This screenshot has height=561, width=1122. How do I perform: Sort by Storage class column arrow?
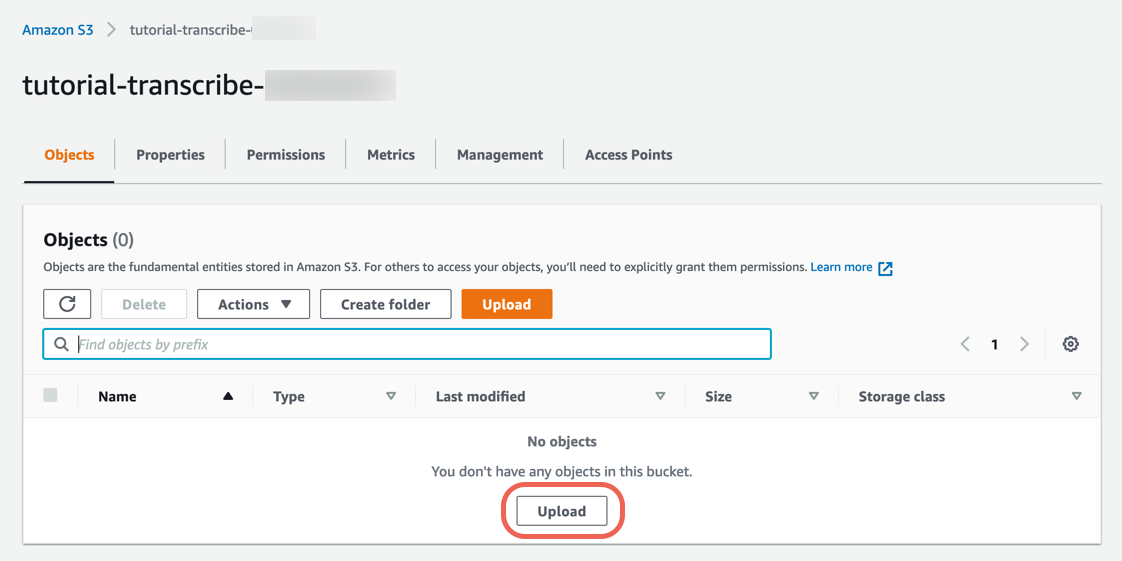pyautogui.click(x=1077, y=396)
